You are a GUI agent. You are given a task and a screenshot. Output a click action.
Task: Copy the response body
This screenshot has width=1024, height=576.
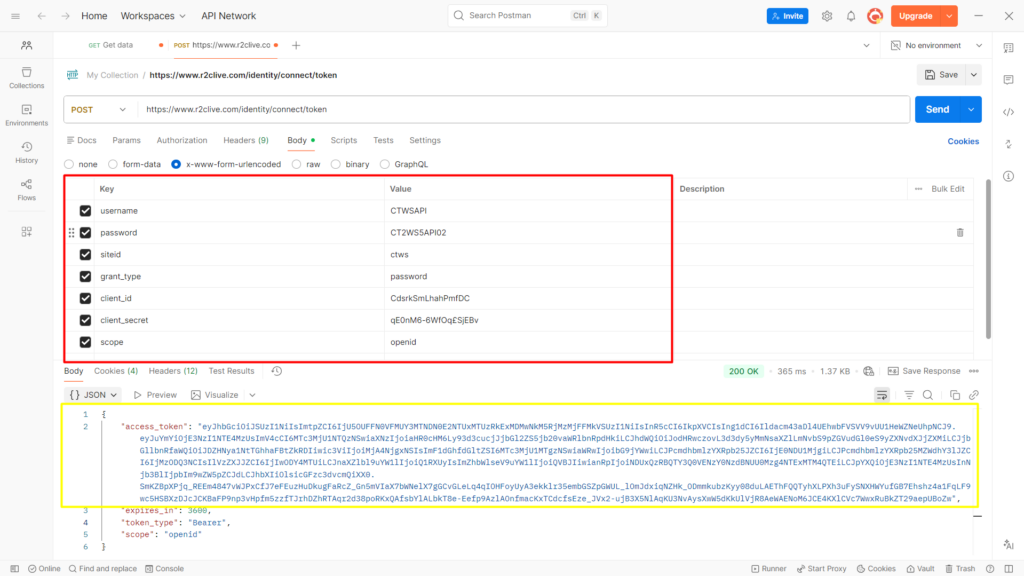click(x=952, y=394)
